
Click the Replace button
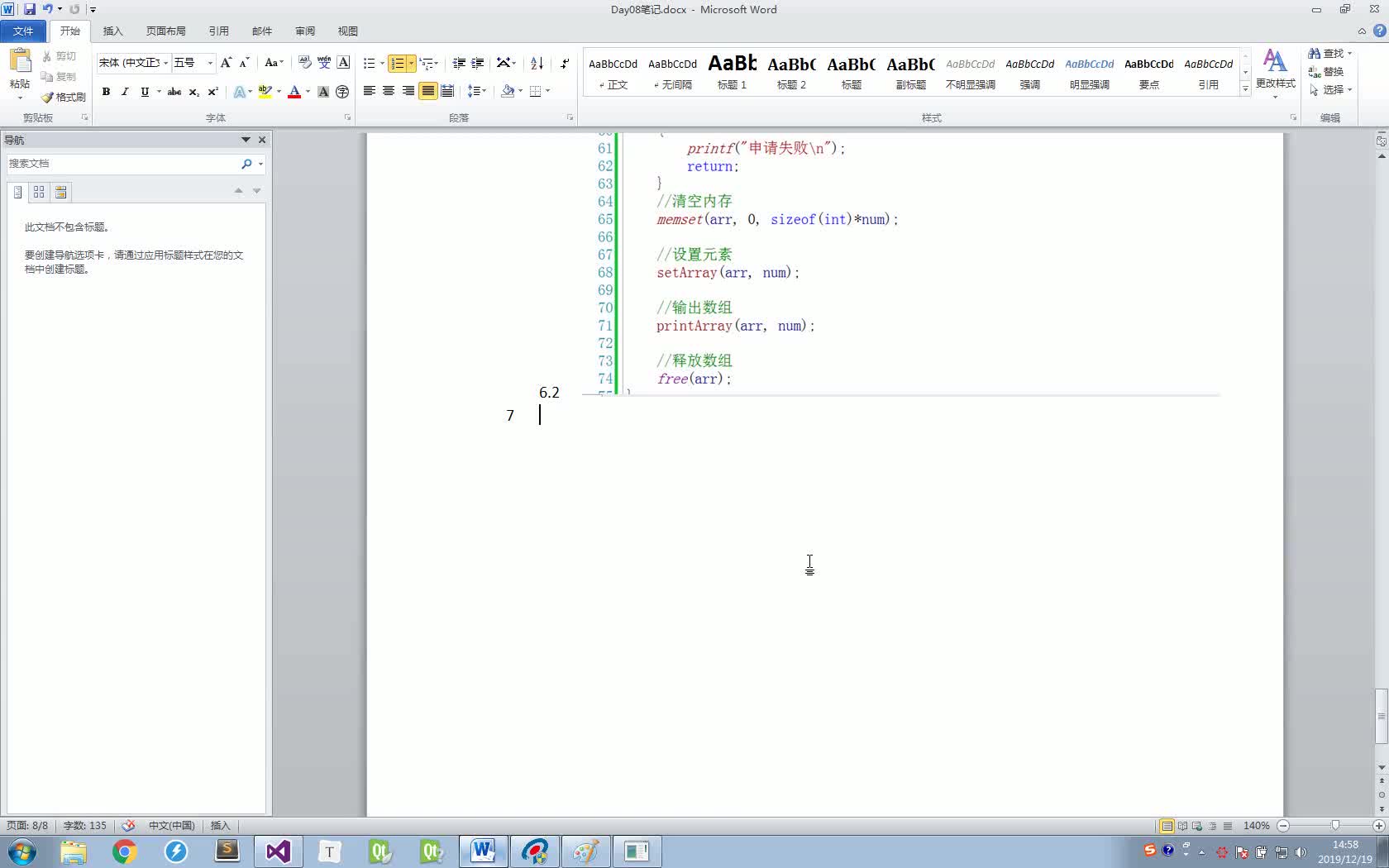click(1326, 71)
